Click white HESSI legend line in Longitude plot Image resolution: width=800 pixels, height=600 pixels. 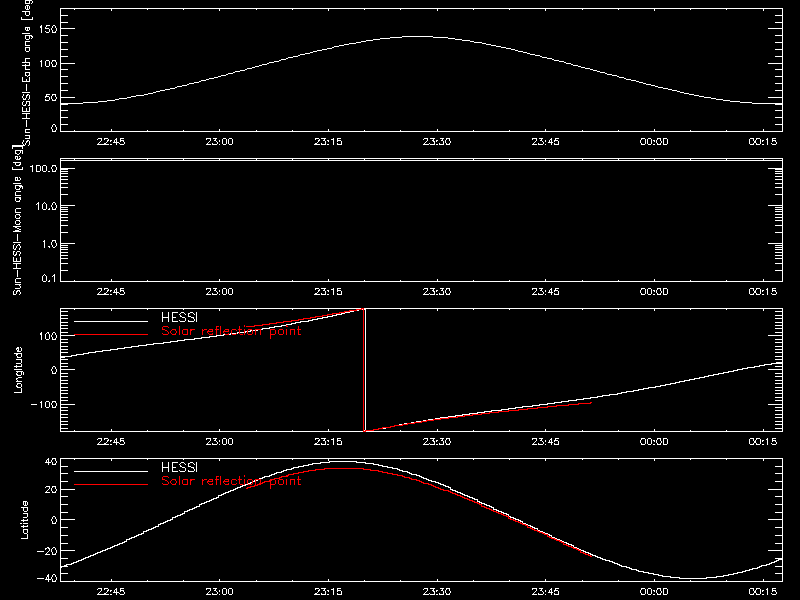click(111, 321)
